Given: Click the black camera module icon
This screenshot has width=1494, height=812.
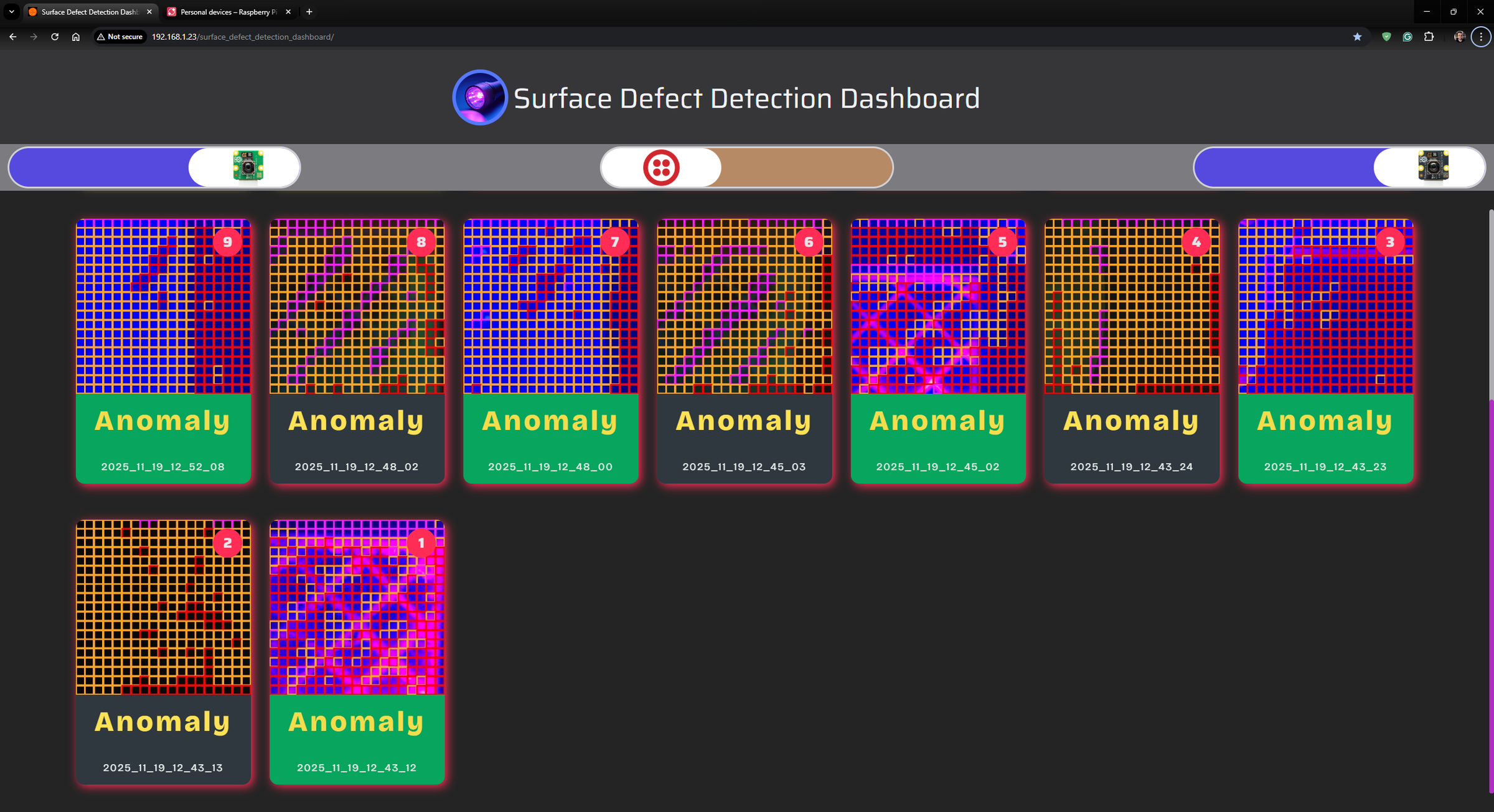Looking at the screenshot, I should click(1433, 166).
